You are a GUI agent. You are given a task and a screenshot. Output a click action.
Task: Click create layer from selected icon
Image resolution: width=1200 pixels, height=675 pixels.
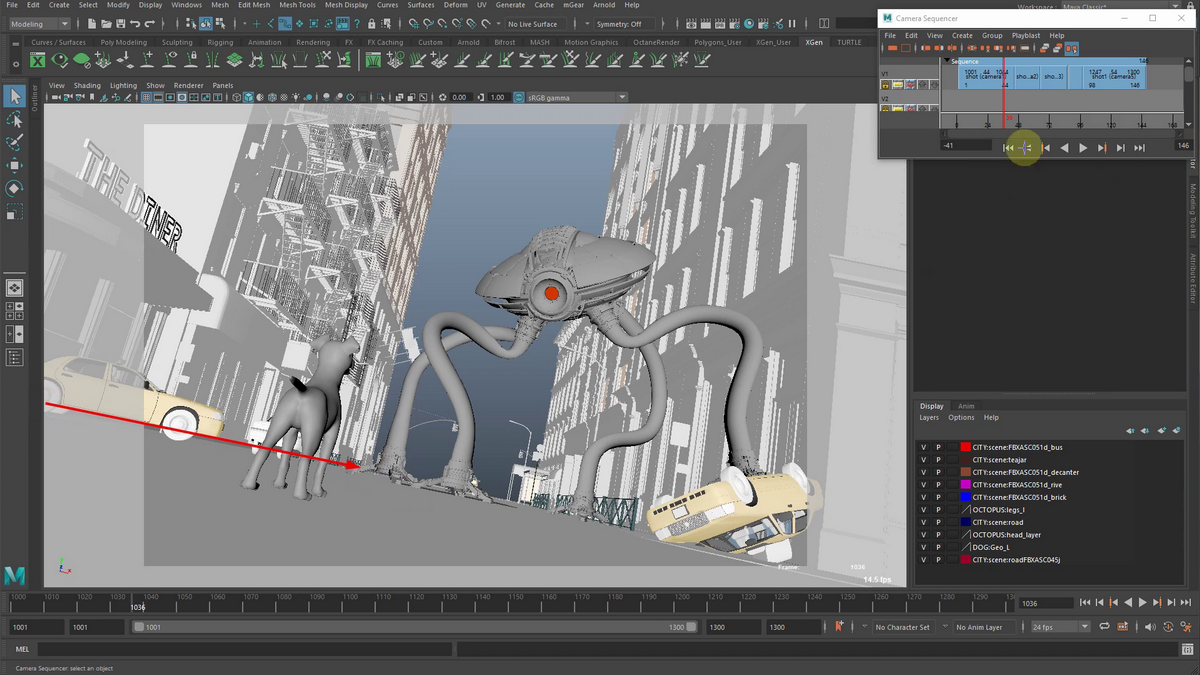tap(1176, 430)
